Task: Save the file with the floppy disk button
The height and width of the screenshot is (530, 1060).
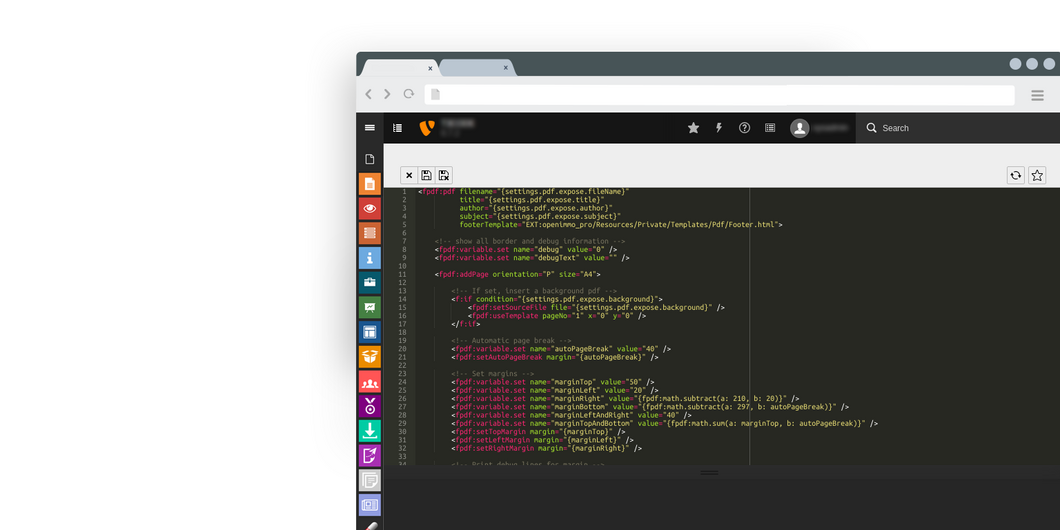Action: (427, 176)
